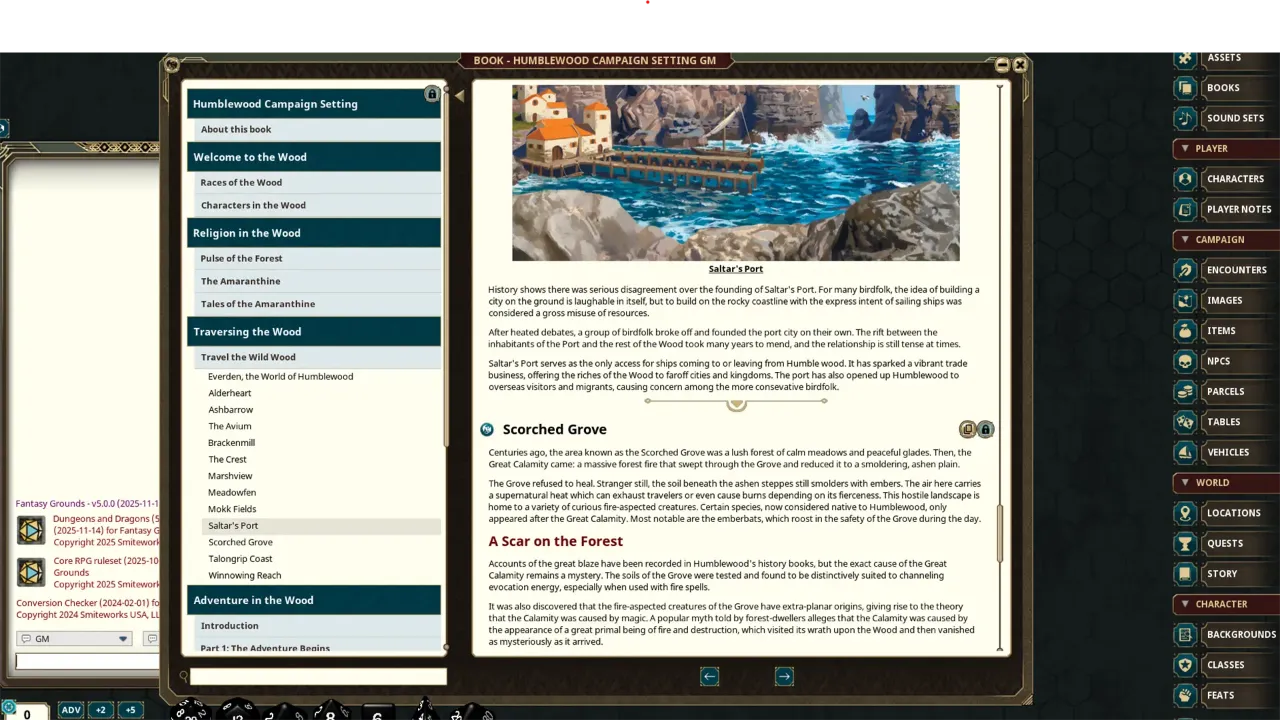Click the copy icon beside Scorched Grove
Screen dimensions: 1280x720
click(967, 429)
